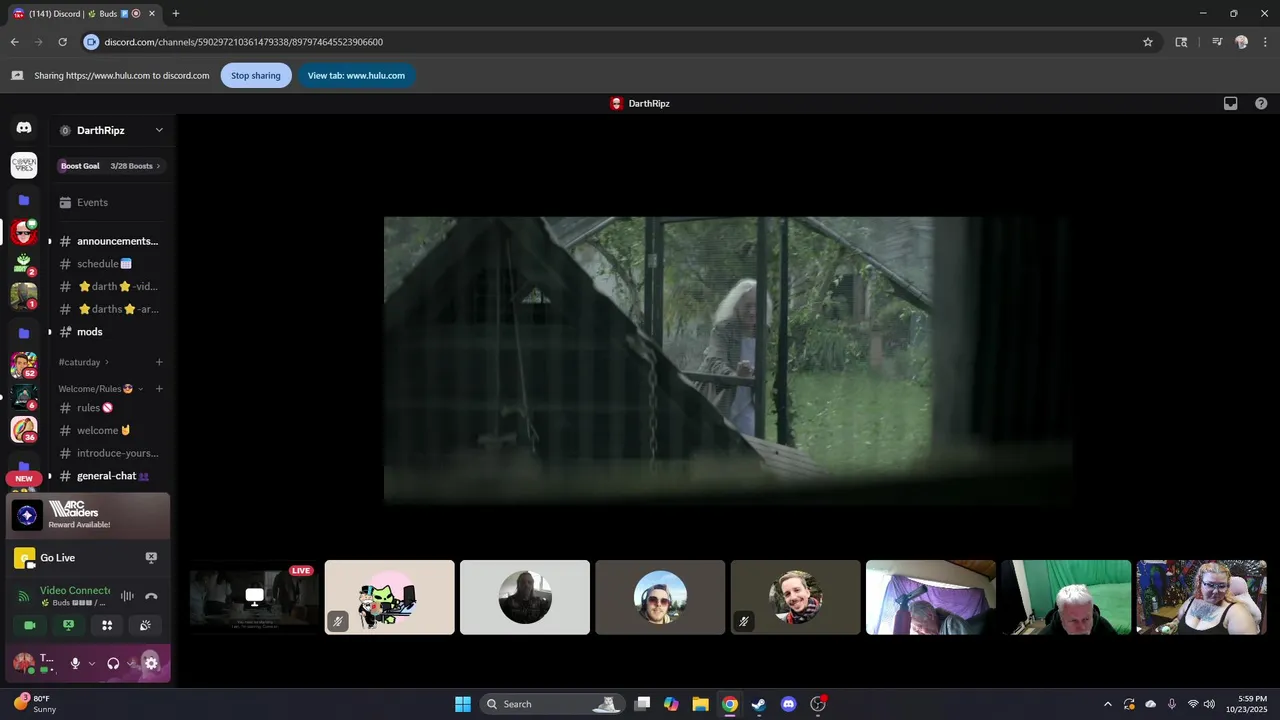This screenshot has height=720, width=1280.
Task: Open the server with 36 notifications
Action: pos(24,430)
